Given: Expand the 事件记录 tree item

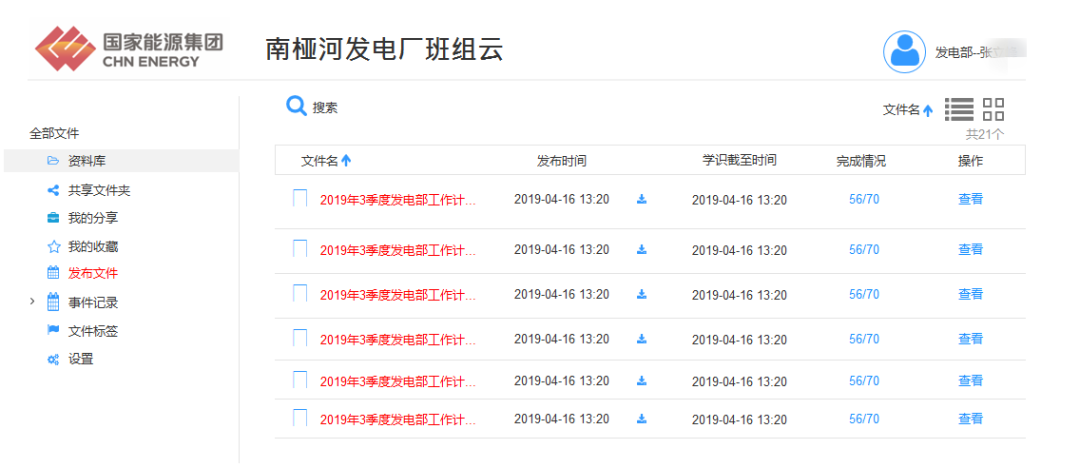Looking at the screenshot, I should point(33,302).
